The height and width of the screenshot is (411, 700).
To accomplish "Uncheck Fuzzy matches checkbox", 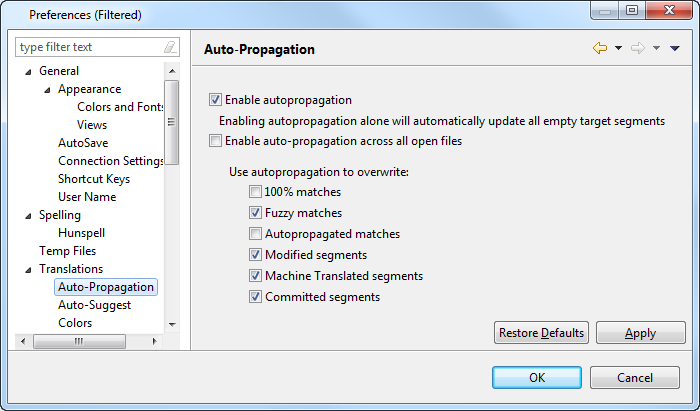I will (255, 213).
